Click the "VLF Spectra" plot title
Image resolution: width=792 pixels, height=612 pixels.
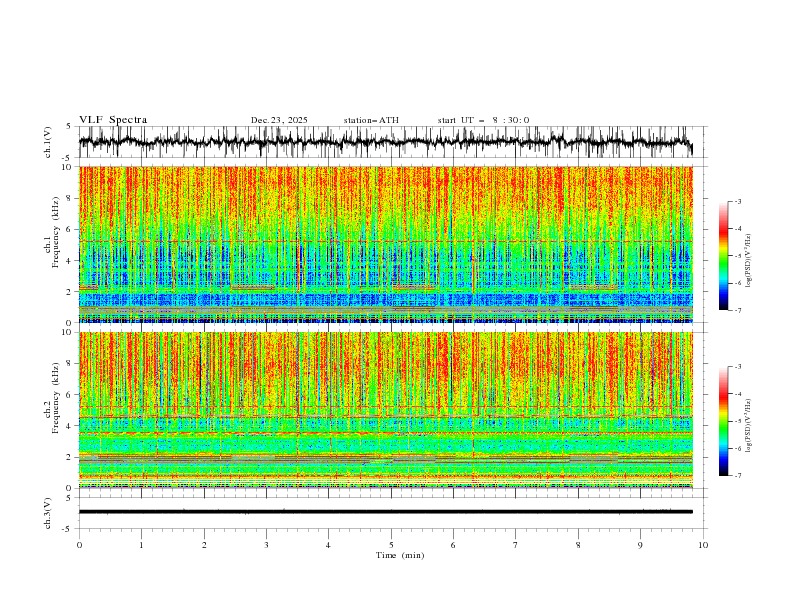pos(113,120)
